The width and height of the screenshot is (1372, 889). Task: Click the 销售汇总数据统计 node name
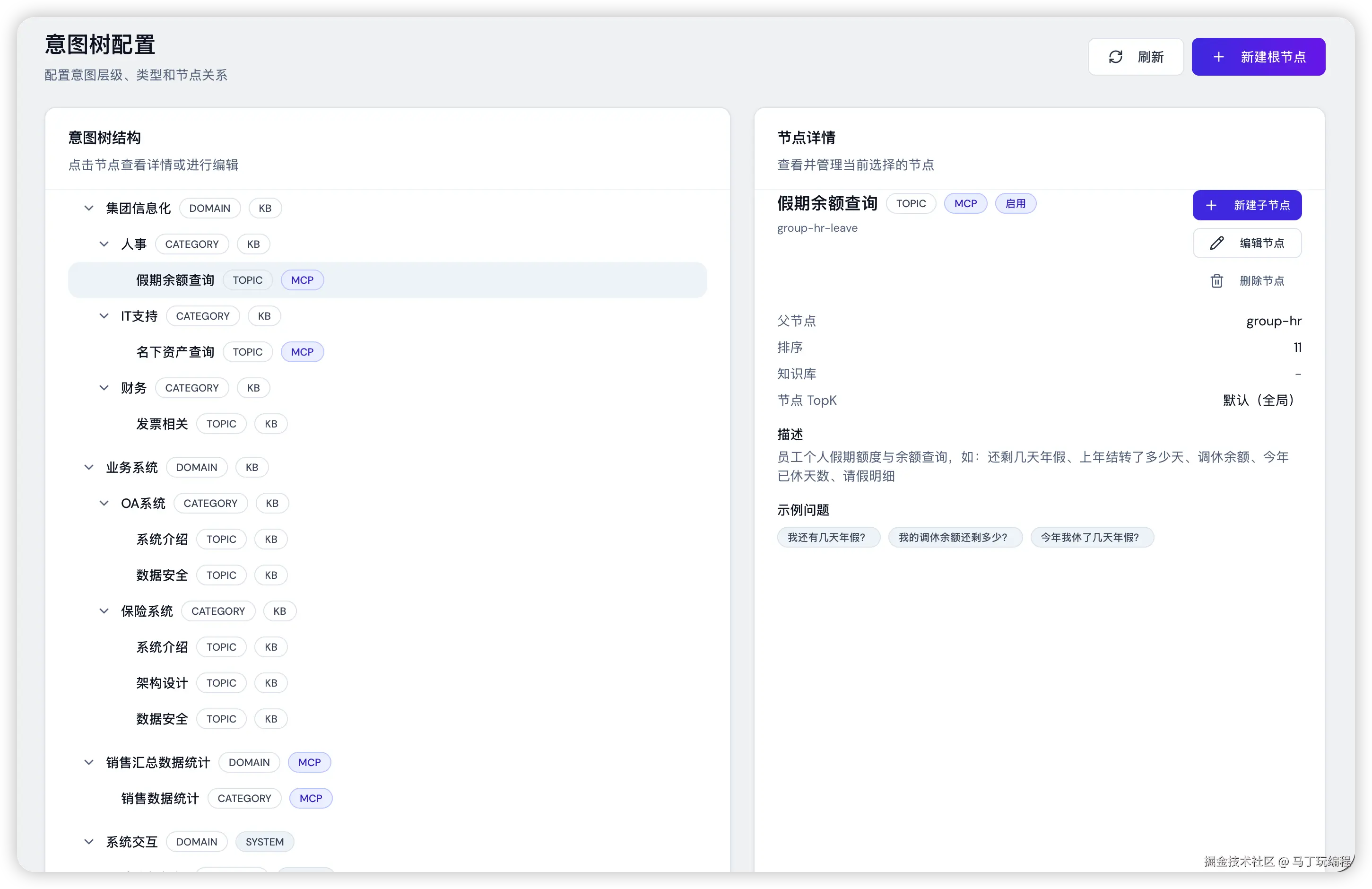158,762
